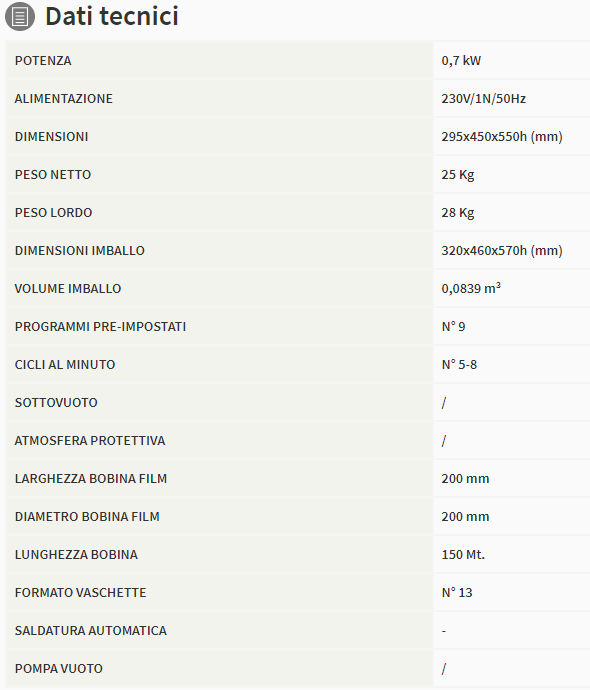Click the 150 Mt. bobbin length value
590x690 pixels.
pyautogui.click(x=463, y=554)
